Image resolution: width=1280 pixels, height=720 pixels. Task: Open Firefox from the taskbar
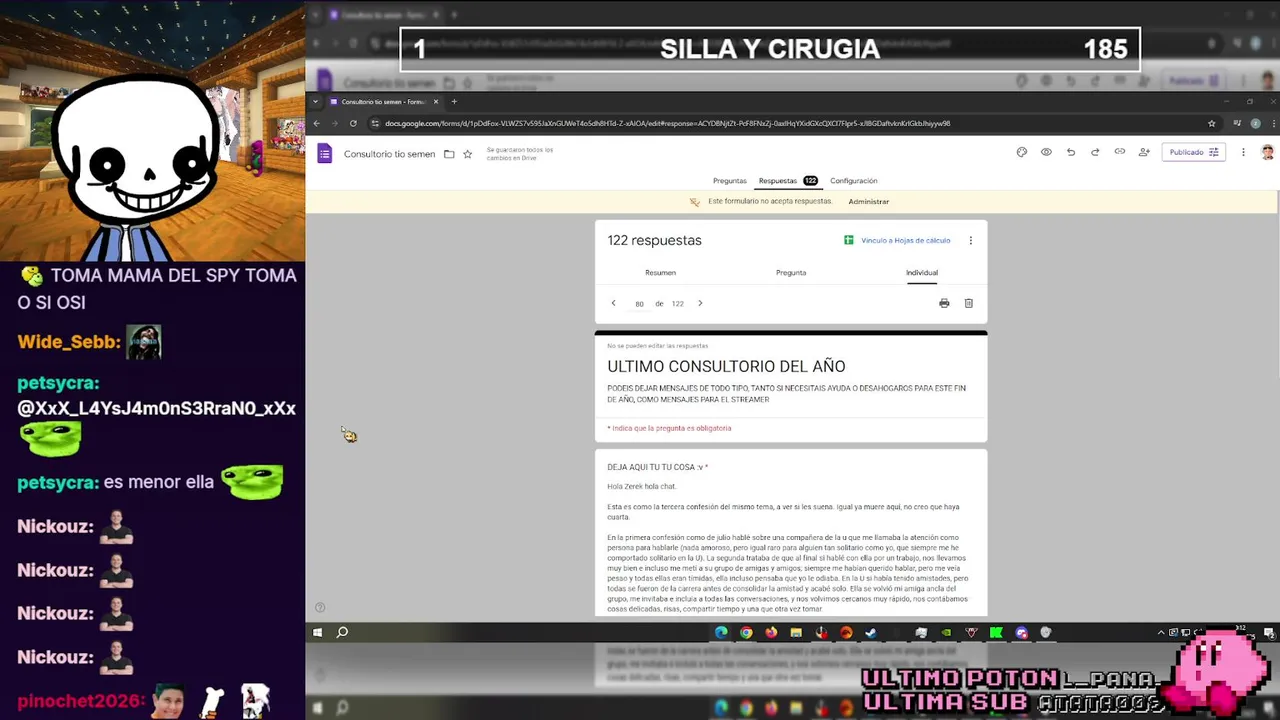tap(771, 632)
